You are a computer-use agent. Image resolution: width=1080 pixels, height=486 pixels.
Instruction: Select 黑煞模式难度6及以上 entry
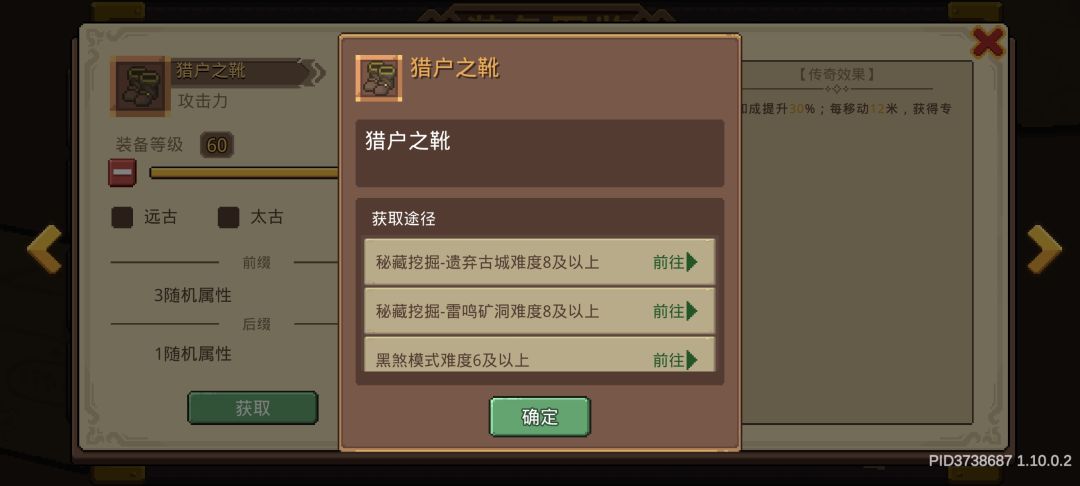click(539, 355)
